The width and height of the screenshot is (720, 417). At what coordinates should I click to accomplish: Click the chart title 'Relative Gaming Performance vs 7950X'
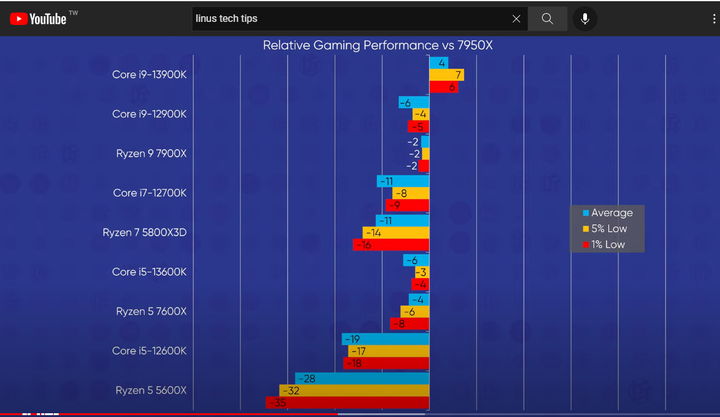[x=377, y=45]
